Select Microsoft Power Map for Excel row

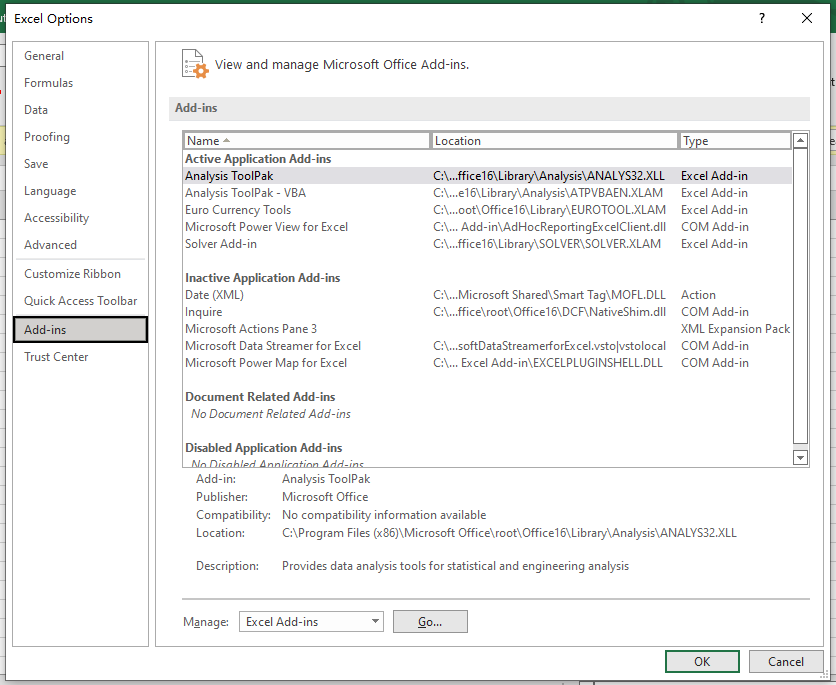487,363
